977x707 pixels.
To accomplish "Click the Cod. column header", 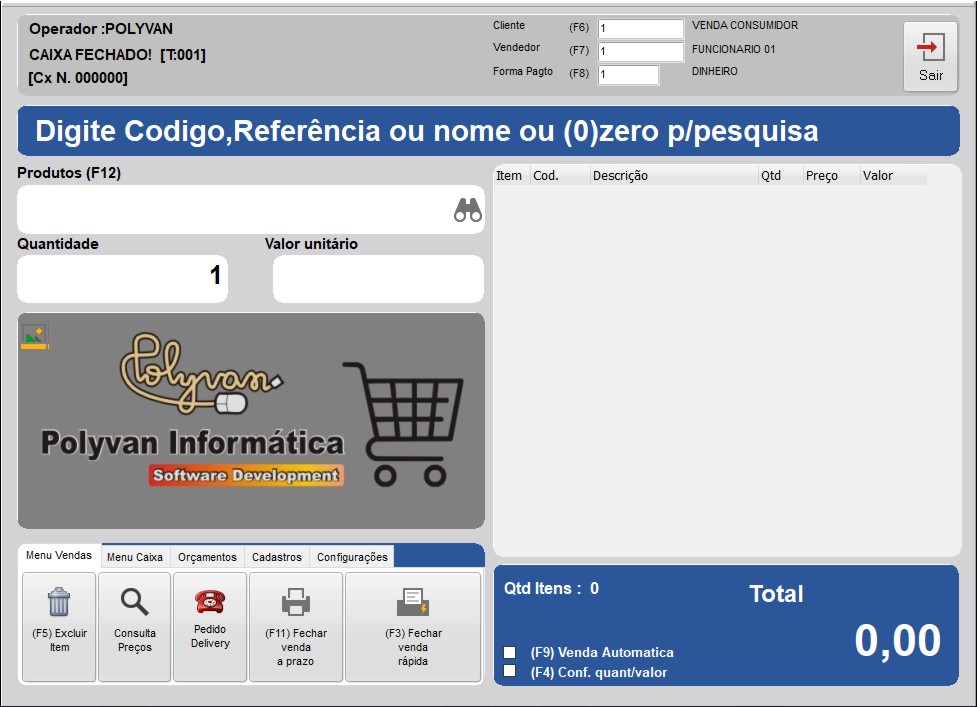I will (x=560, y=176).
